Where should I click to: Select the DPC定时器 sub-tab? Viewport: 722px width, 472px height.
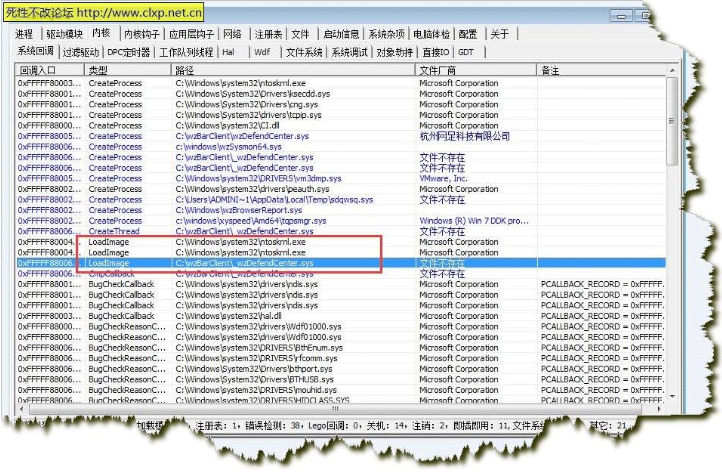point(129,51)
